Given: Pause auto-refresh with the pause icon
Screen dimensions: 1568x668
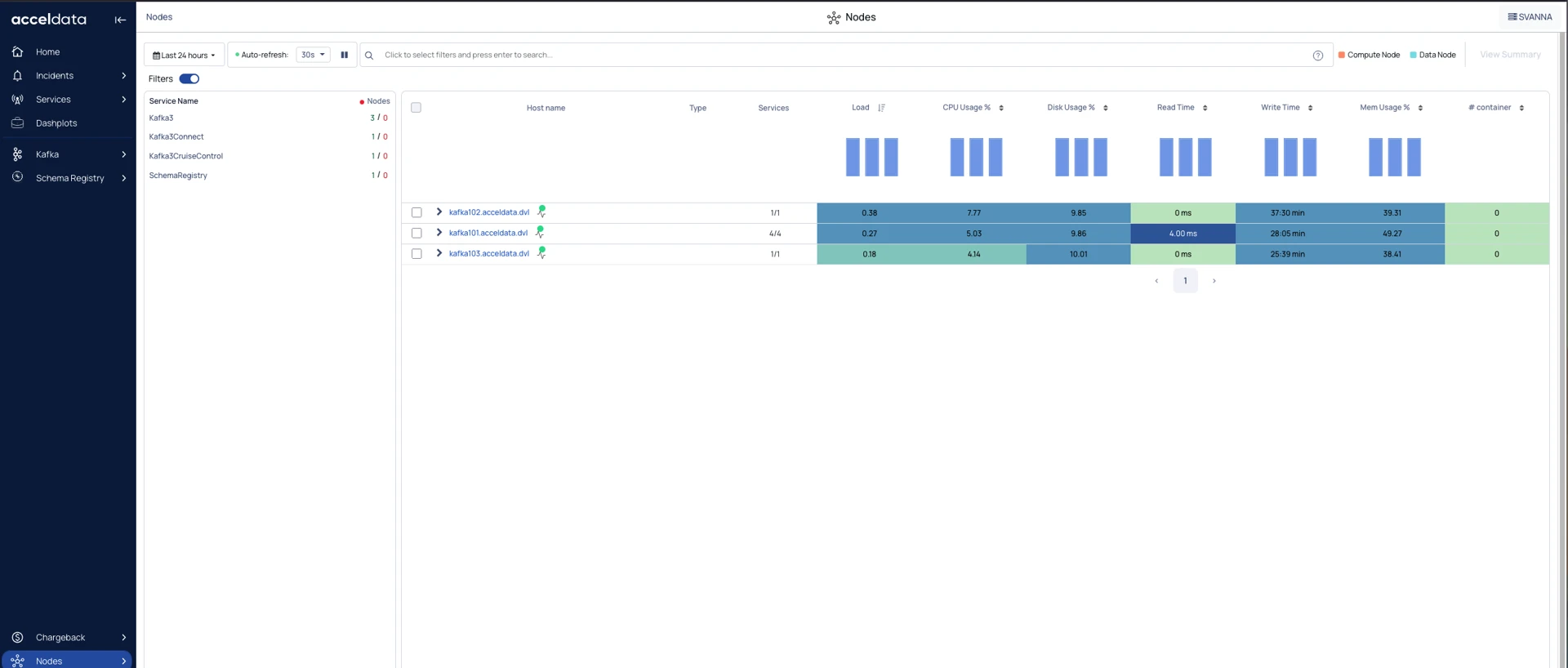Looking at the screenshot, I should pyautogui.click(x=344, y=55).
